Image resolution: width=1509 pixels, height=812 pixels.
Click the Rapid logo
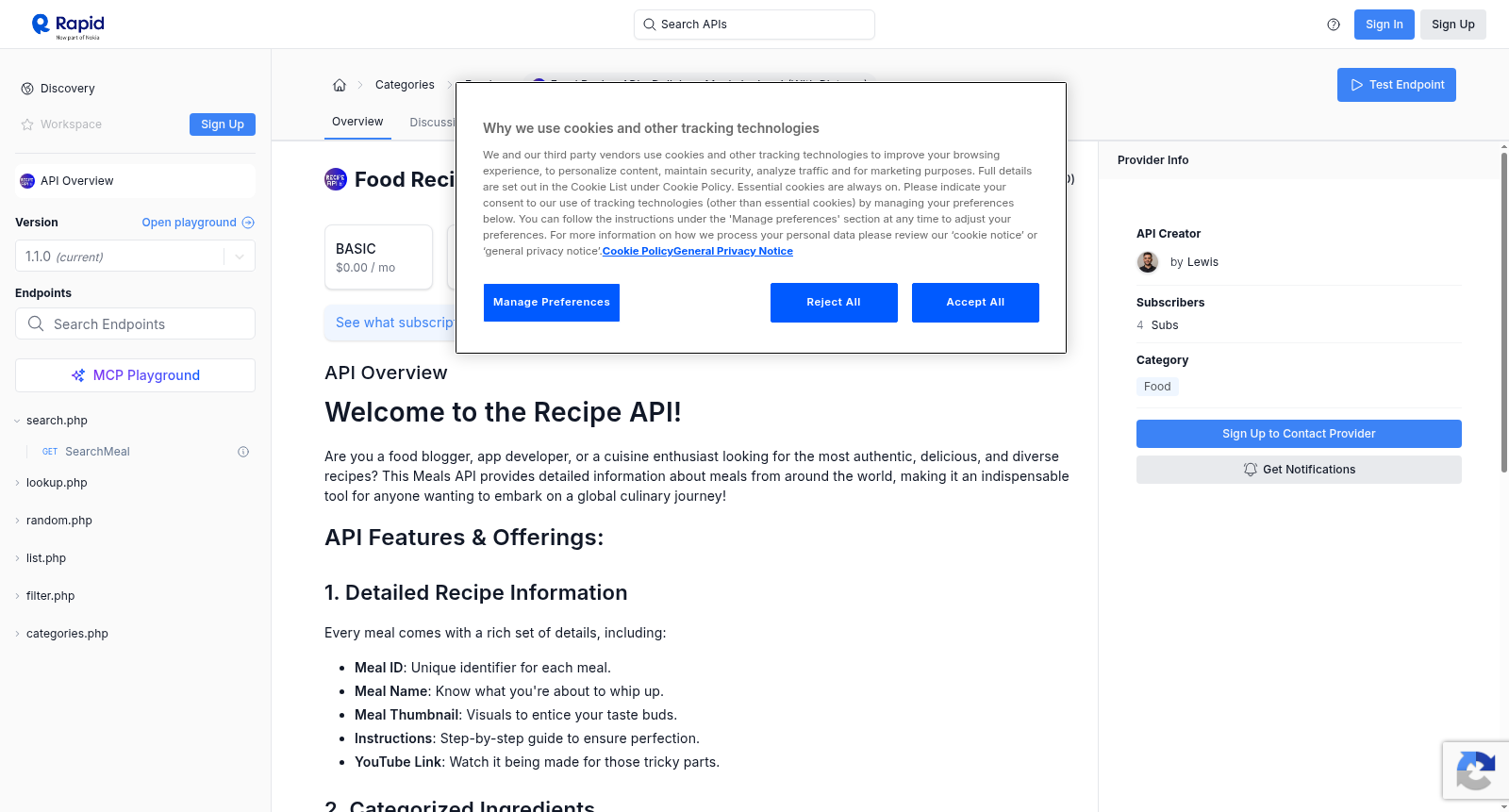(x=68, y=25)
